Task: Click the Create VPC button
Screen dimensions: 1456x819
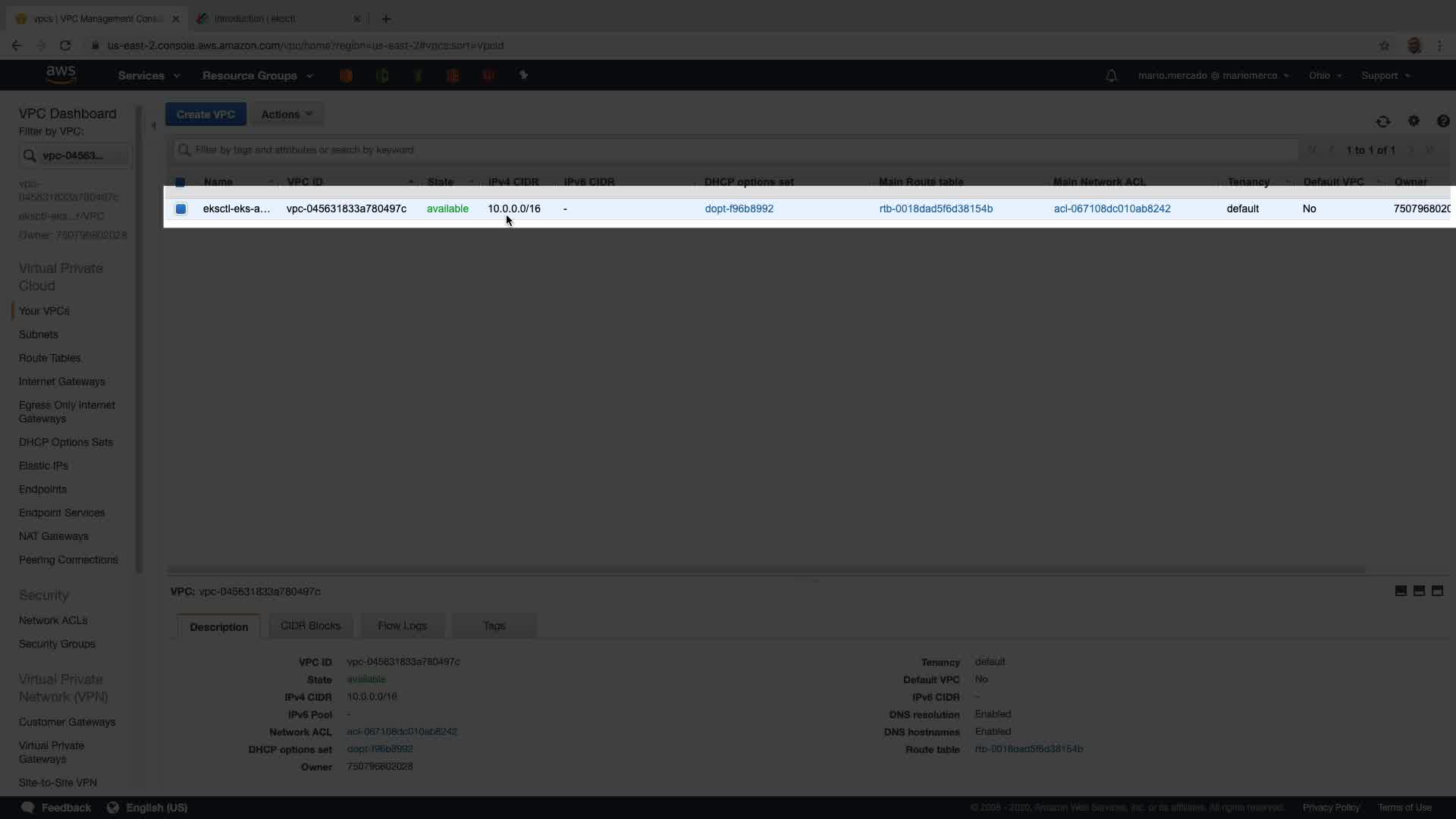Action: (x=206, y=115)
